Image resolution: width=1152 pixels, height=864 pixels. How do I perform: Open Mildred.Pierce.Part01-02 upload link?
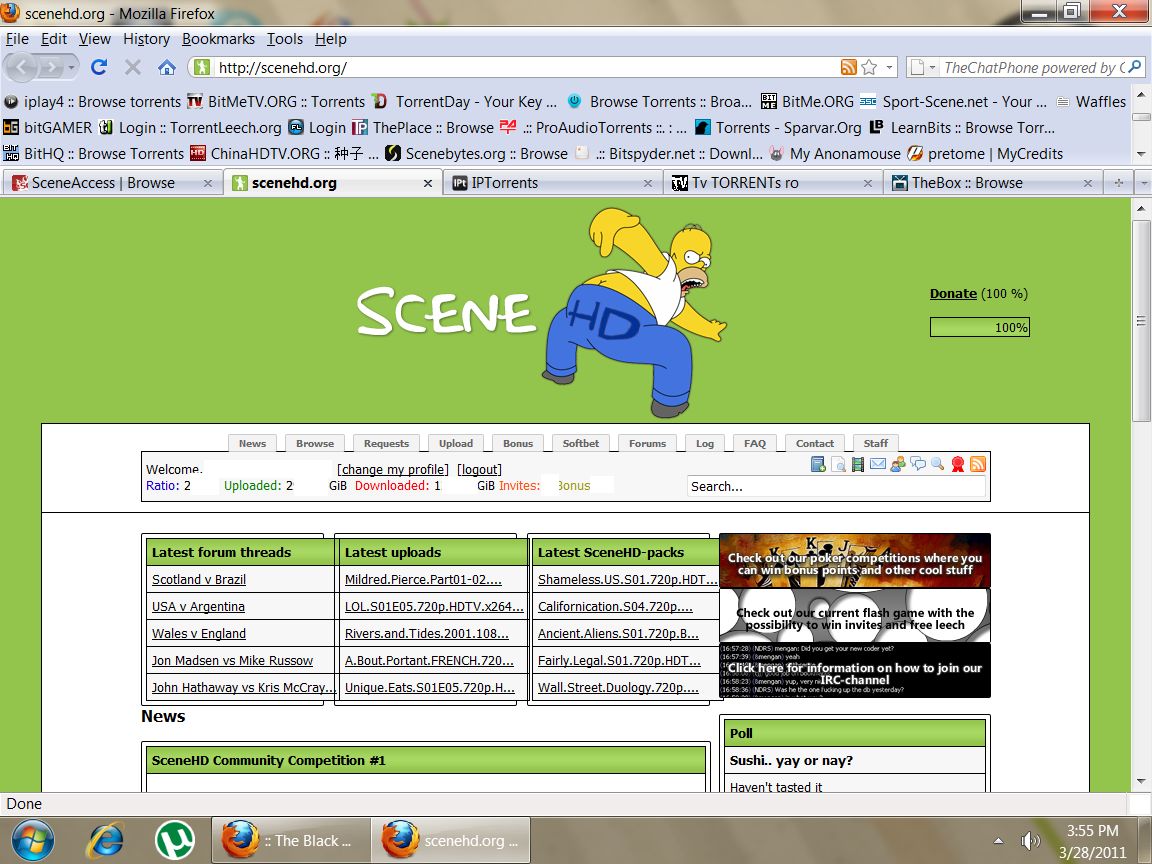click(x=423, y=580)
